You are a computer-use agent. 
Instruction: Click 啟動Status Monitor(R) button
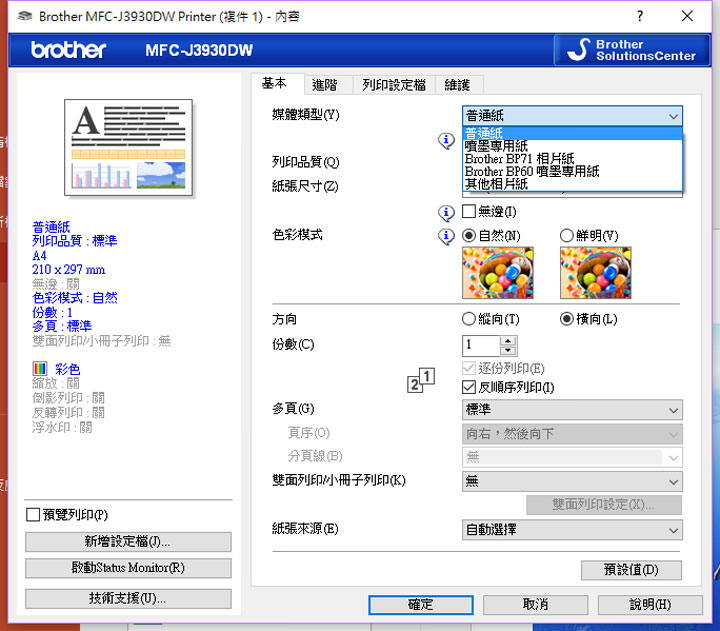(128, 568)
